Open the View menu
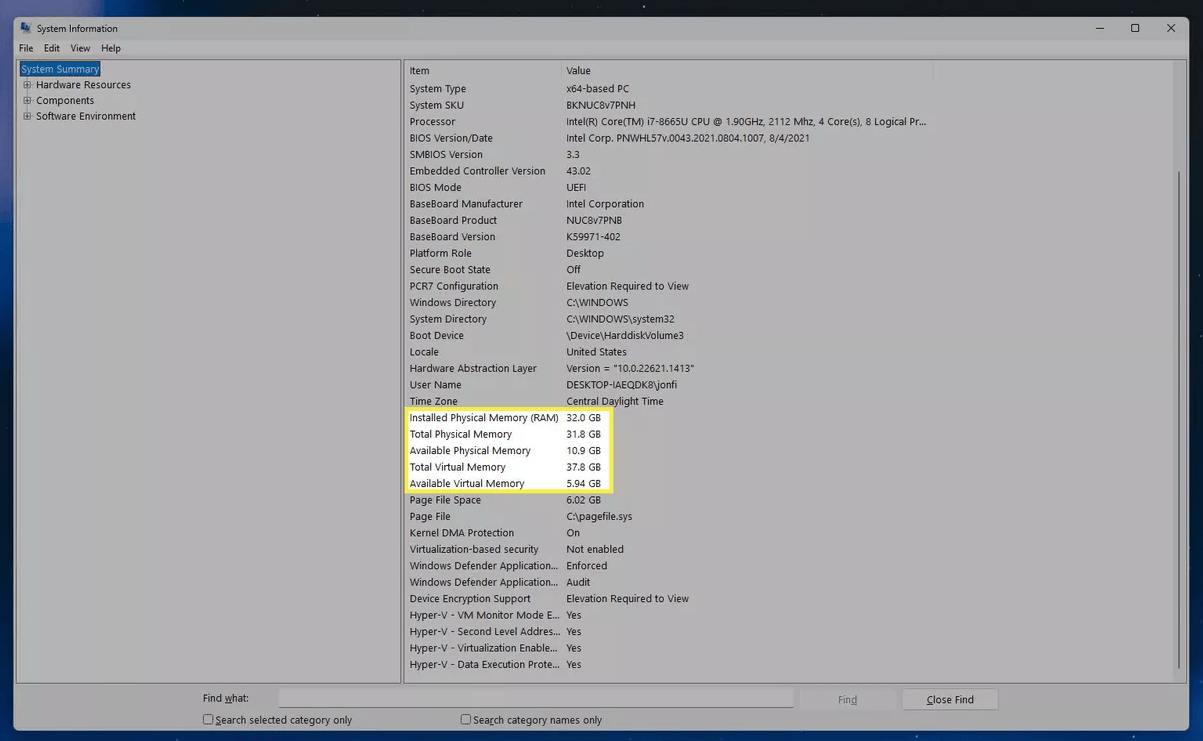1203x741 pixels. pyautogui.click(x=80, y=48)
